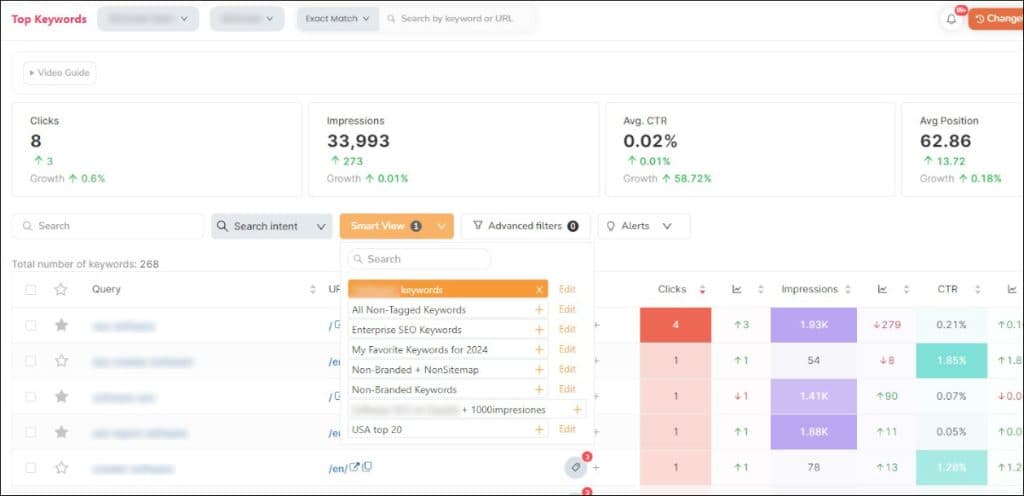Open the second blurred dropdown before Exact Match
This screenshot has height=496, width=1024.
pyautogui.click(x=247, y=19)
